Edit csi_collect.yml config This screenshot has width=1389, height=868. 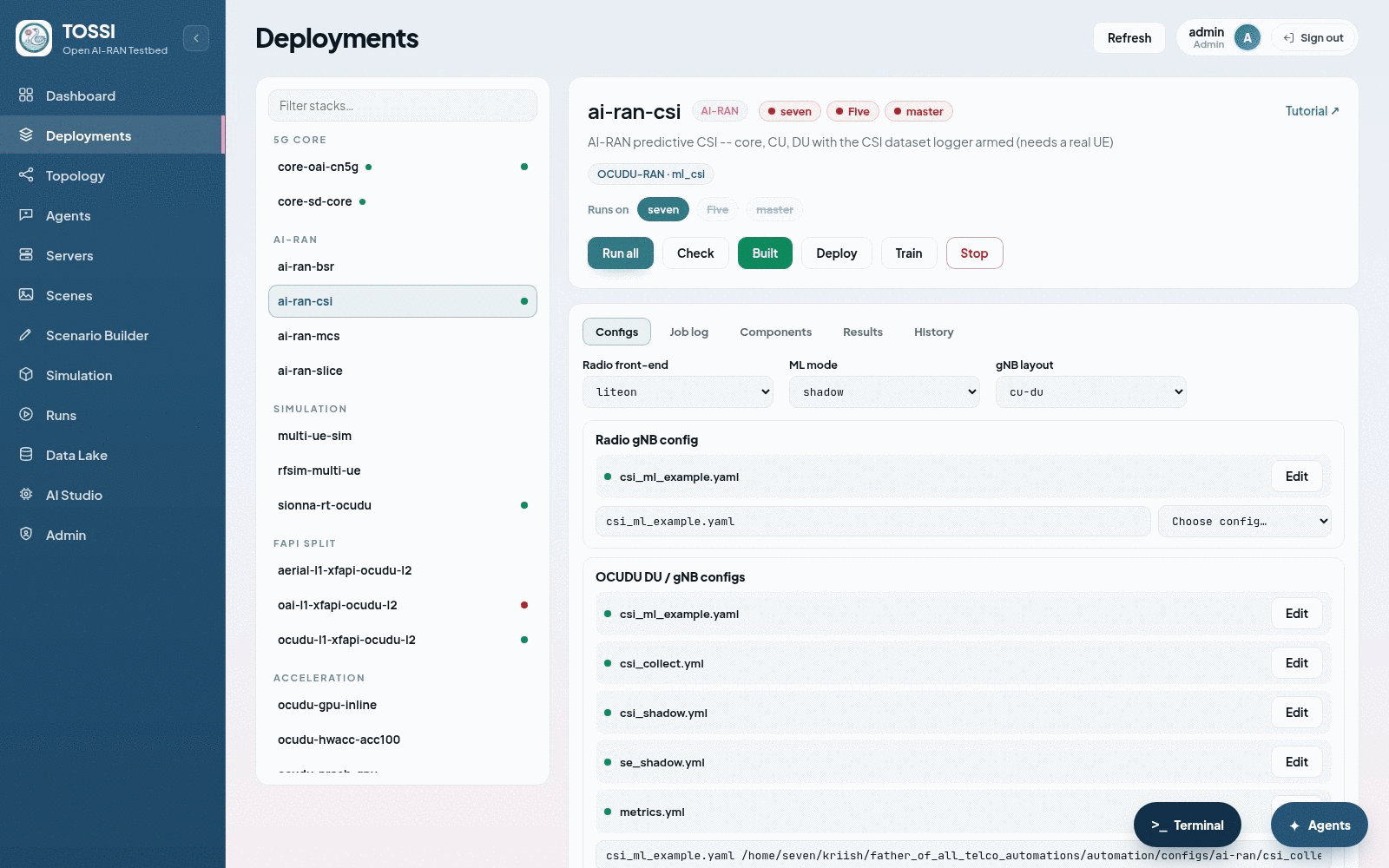(1297, 662)
